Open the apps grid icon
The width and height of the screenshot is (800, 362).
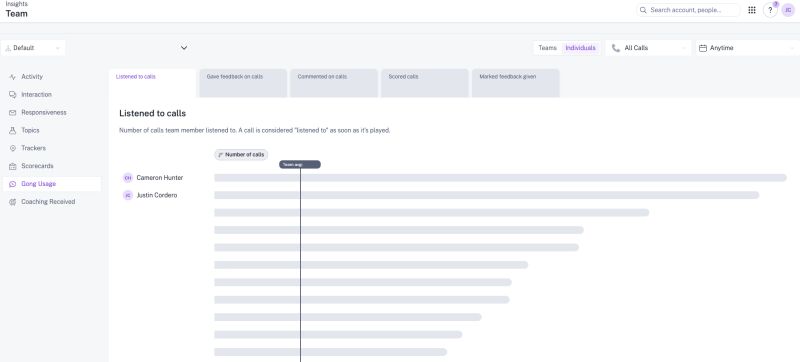pos(752,10)
